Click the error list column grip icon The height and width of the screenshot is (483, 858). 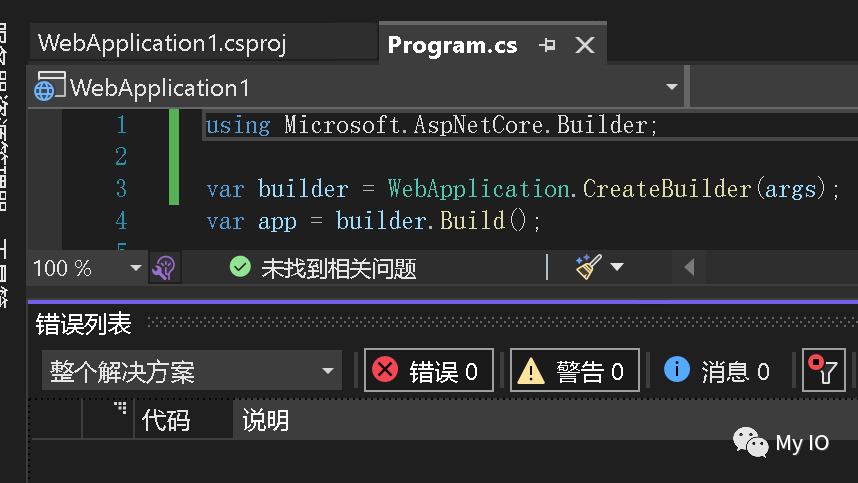120,408
